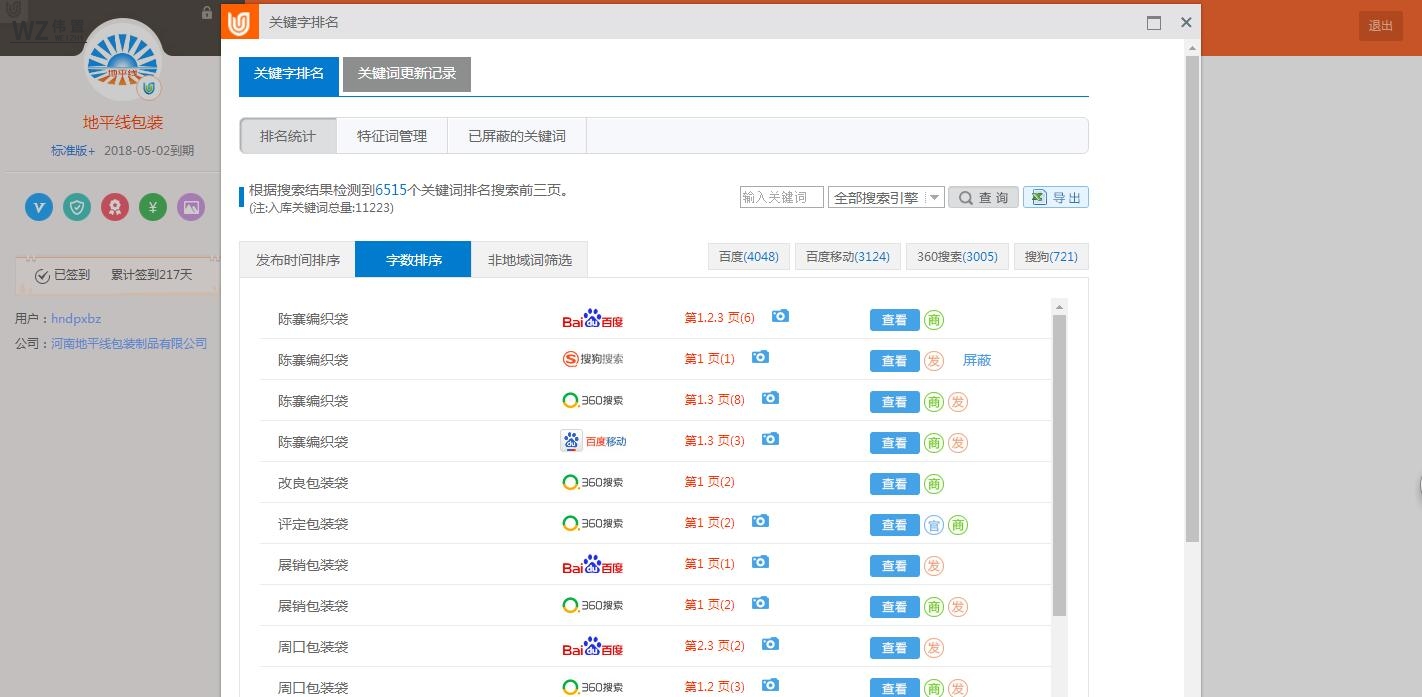Click the blue V verification badge icon

tap(39, 207)
